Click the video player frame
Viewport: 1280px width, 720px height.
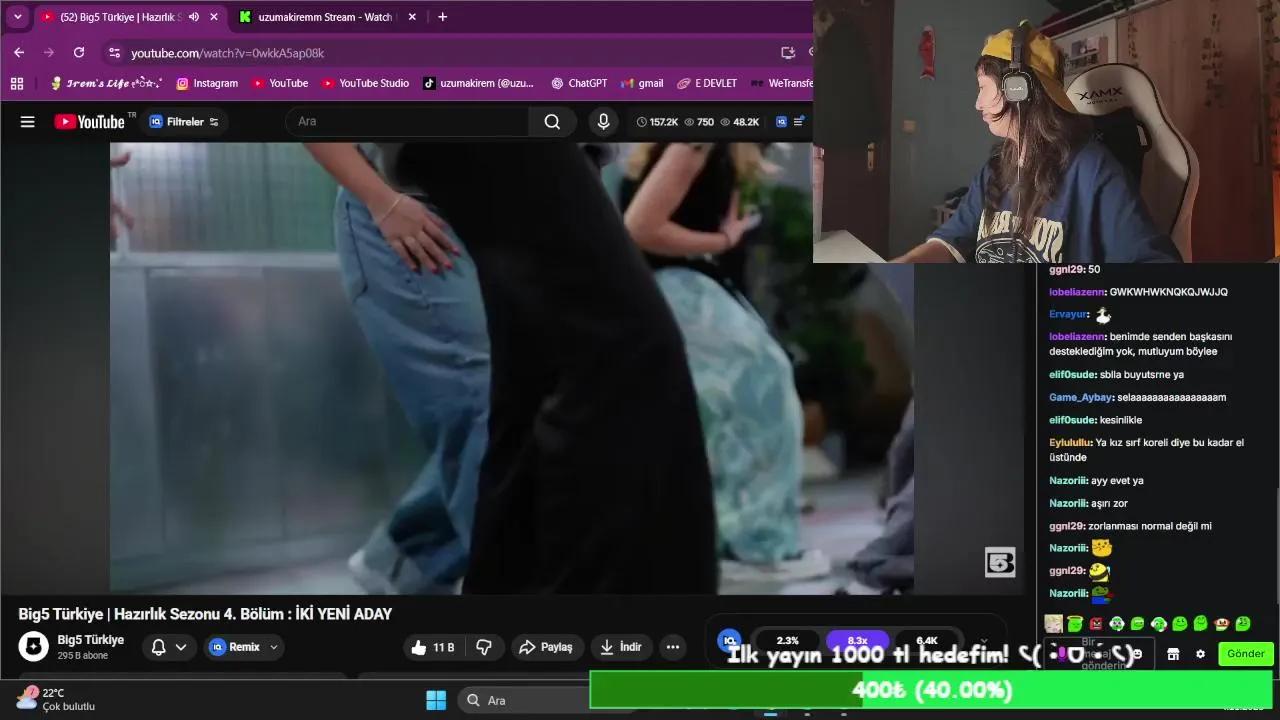coord(511,368)
